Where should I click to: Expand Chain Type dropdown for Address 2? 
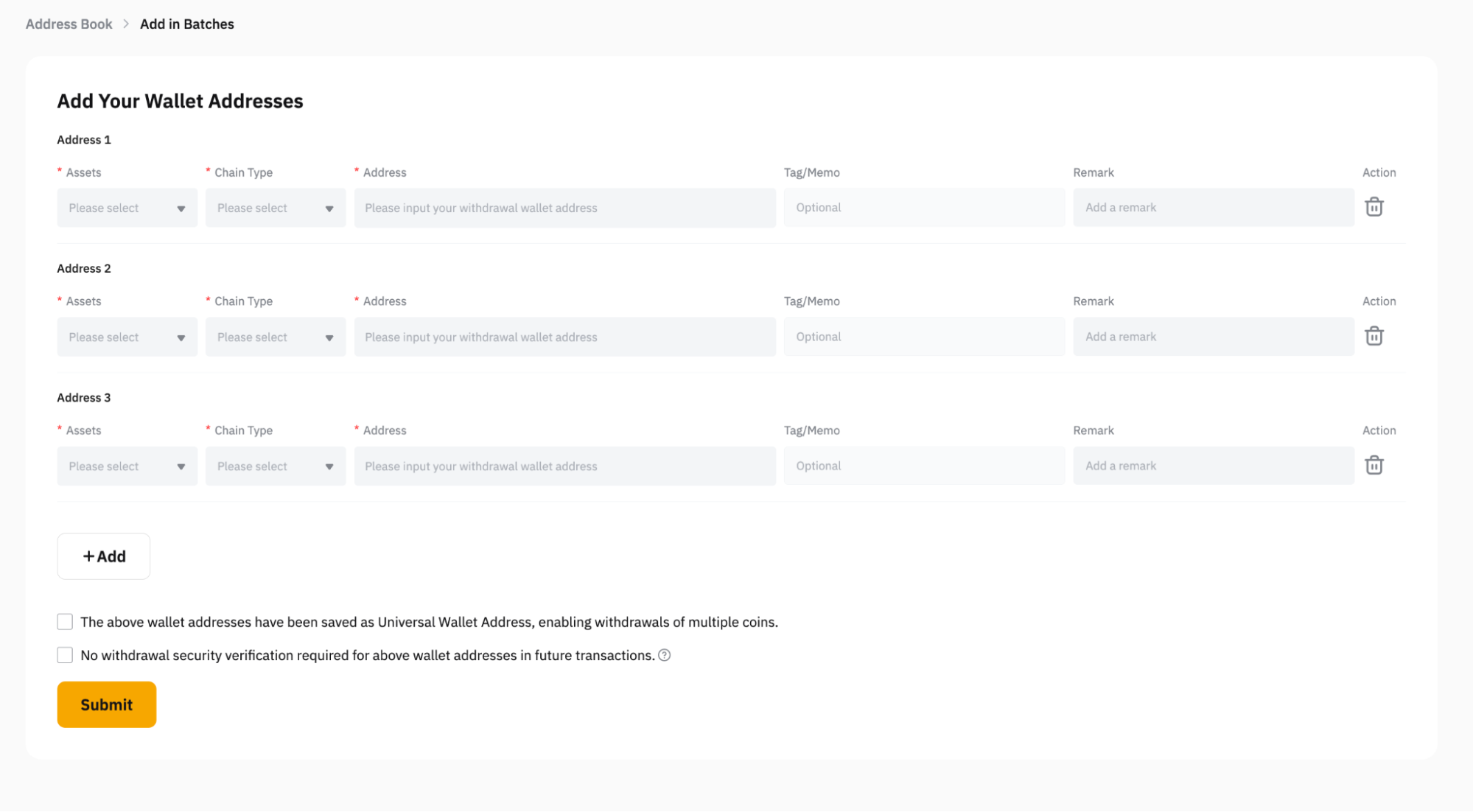275,337
